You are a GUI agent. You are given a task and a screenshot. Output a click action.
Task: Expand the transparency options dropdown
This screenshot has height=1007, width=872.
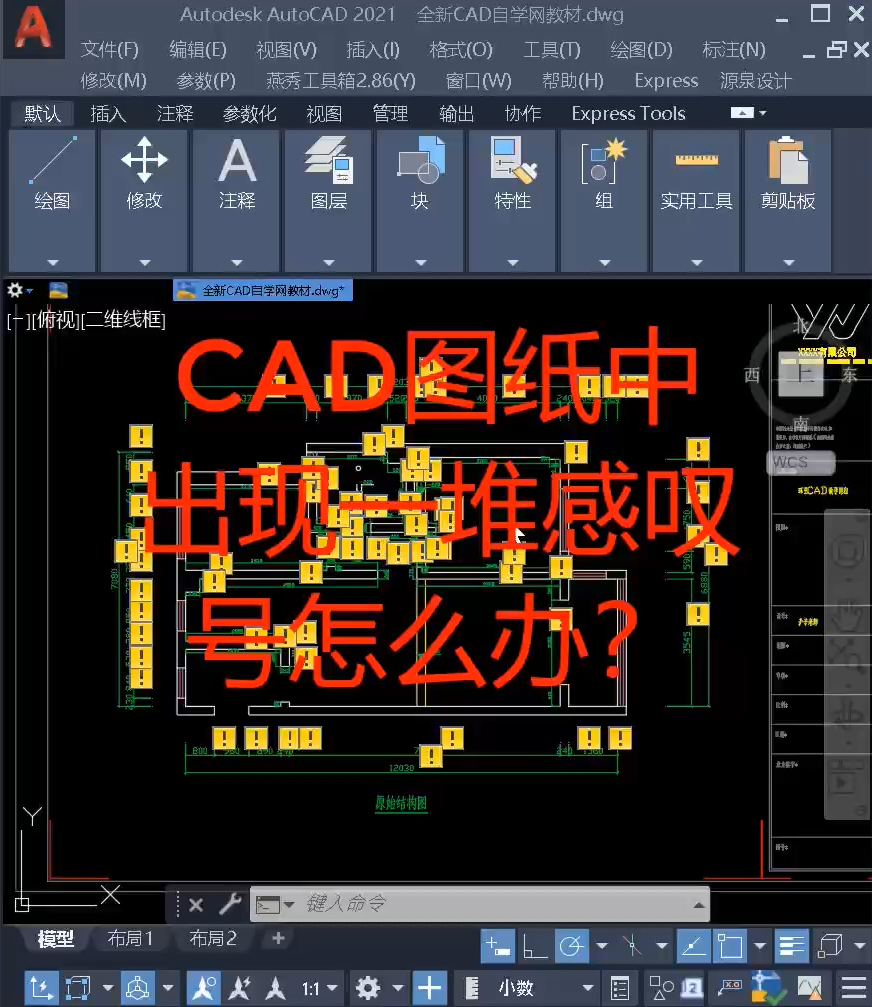pos(860,947)
